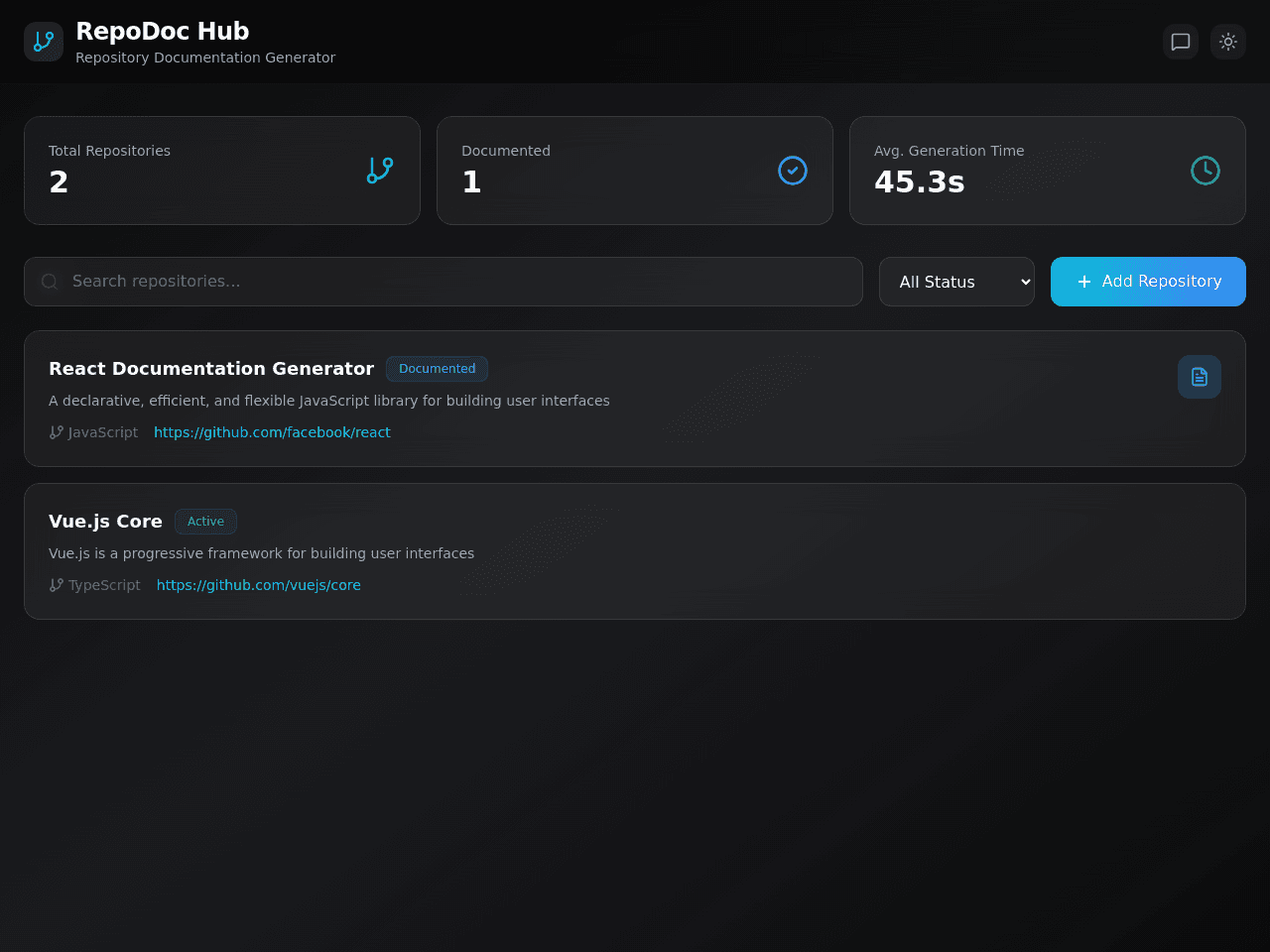The image size is (1270, 952).
Task: Click the Documented stat card label
Action: (x=506, y=151)
